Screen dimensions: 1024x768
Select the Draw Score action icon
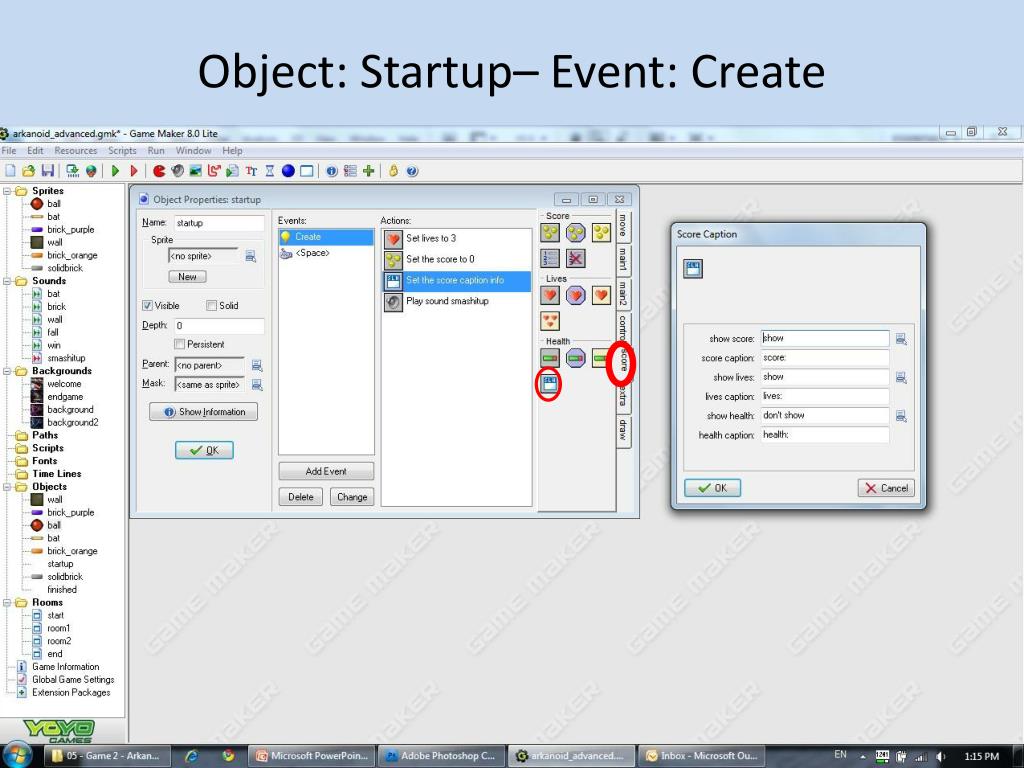(601, 232)
